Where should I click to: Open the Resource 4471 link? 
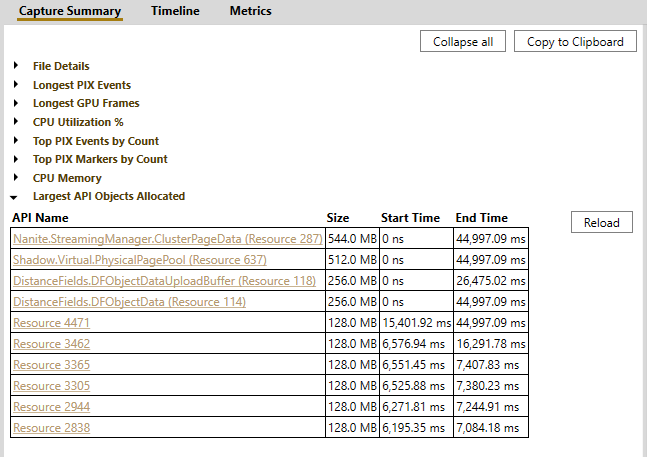pyautogui.click(x=51, y=323)
